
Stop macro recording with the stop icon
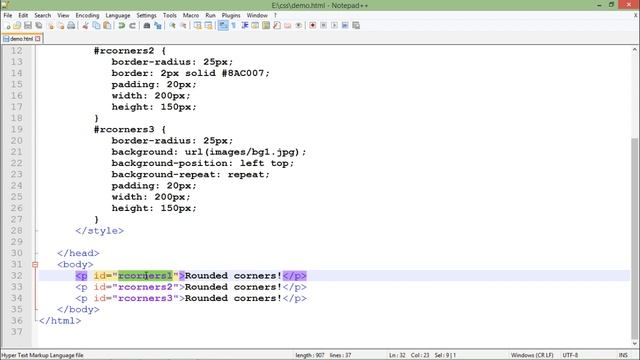(323, 26)
